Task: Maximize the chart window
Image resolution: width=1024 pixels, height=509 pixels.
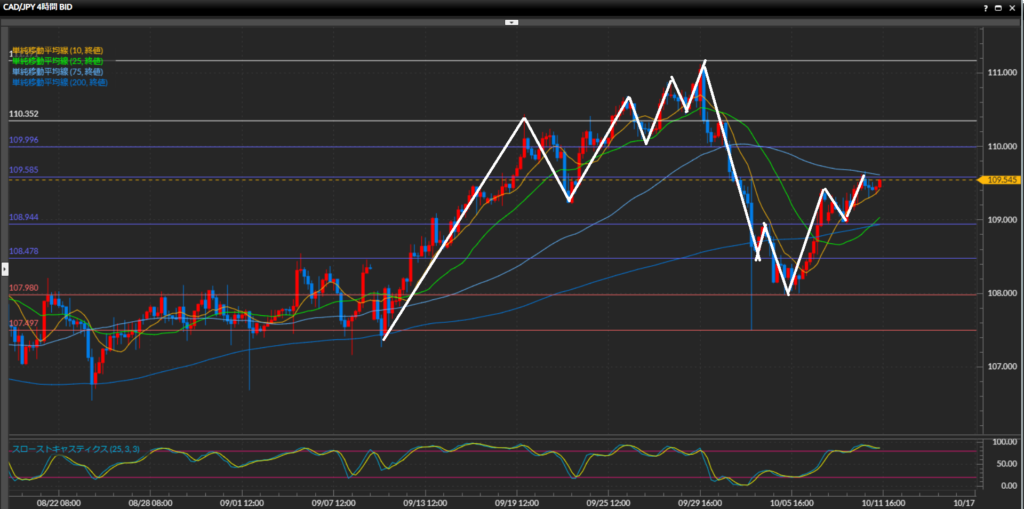Action: [1000, 7]
